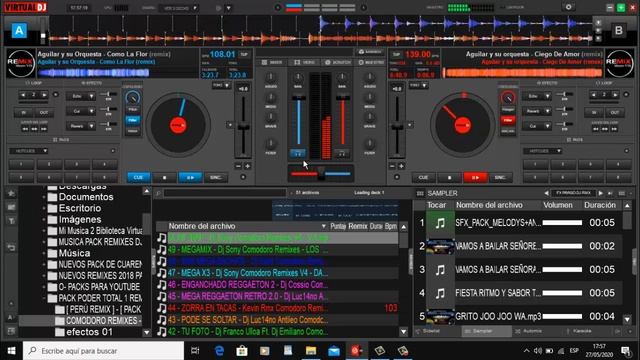Image resolution: width=640 pixels, height=360 pixels.
Task: Trigger hotcue pad 4 on deck B
Action: (618, 164)
